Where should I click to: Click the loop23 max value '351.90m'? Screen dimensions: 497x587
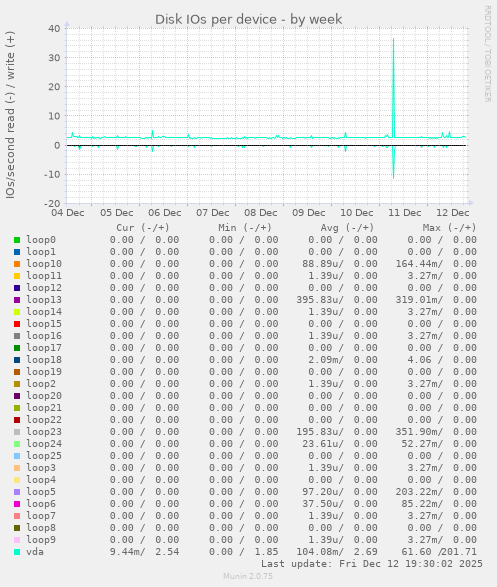[417, 432]
